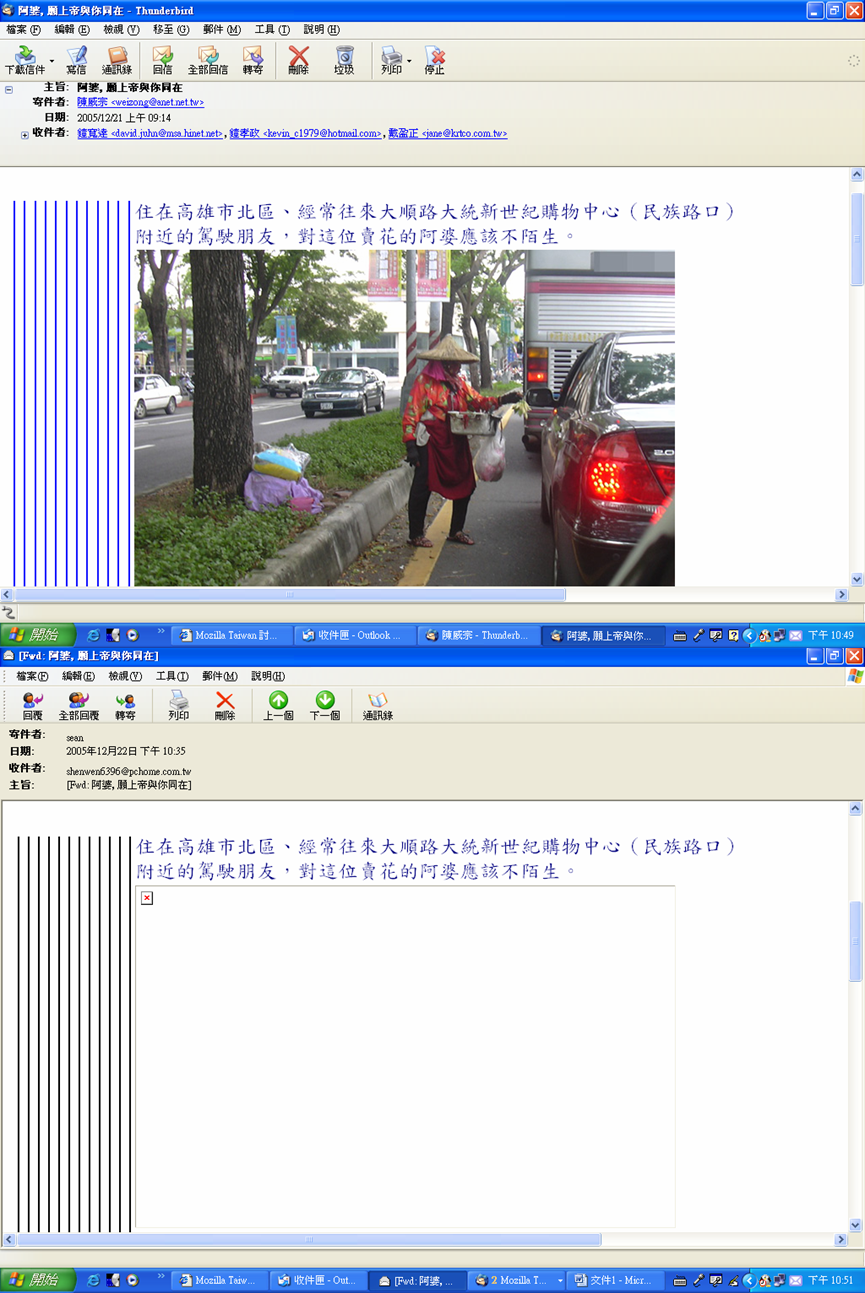Screen dimensions: 865x1293
Task: Switch to Mozilla Taiwan 討... on upper taskbar
Action: 232,635
